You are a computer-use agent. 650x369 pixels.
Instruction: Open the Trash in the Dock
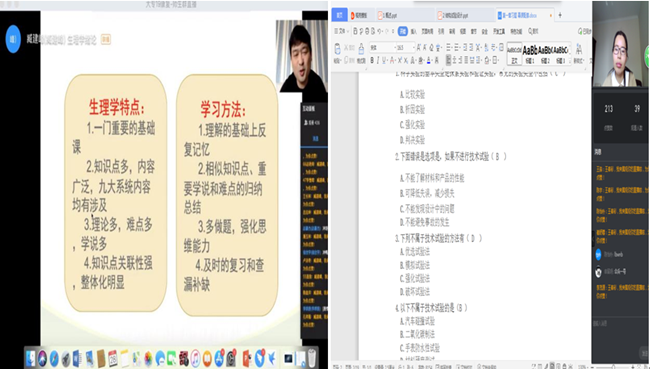click(x=312, y=358)
